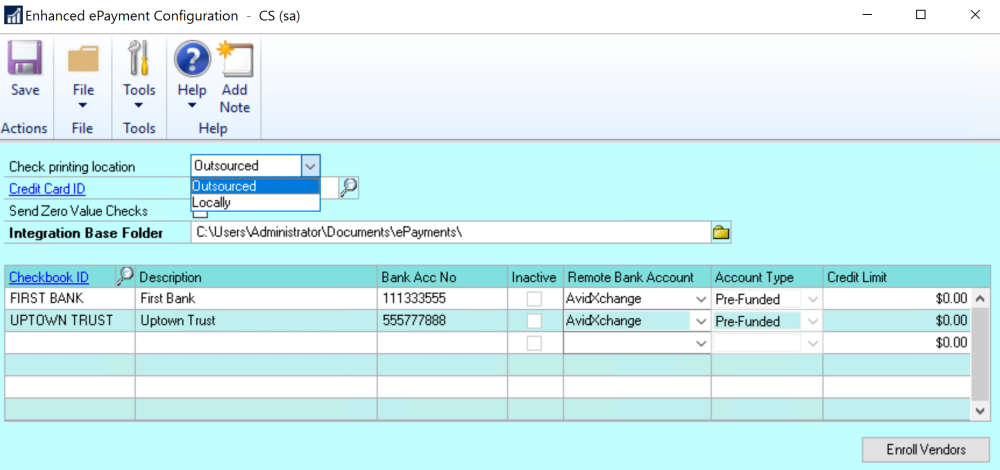Image resolution: width=1000 pixels, height=470 pixels.
Task: Maximize the Enhanced ePayment Configuration window
Action: [x=920, y=15]
